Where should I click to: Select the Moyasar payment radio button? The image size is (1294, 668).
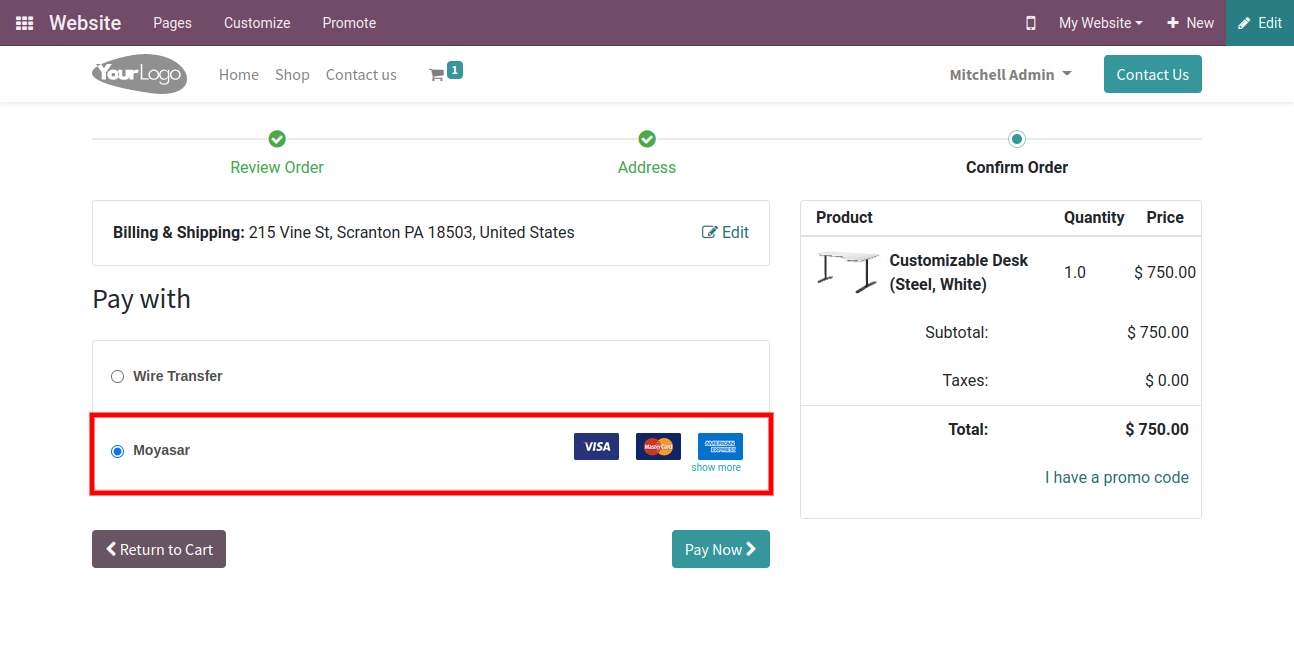(x=117, y=451)
